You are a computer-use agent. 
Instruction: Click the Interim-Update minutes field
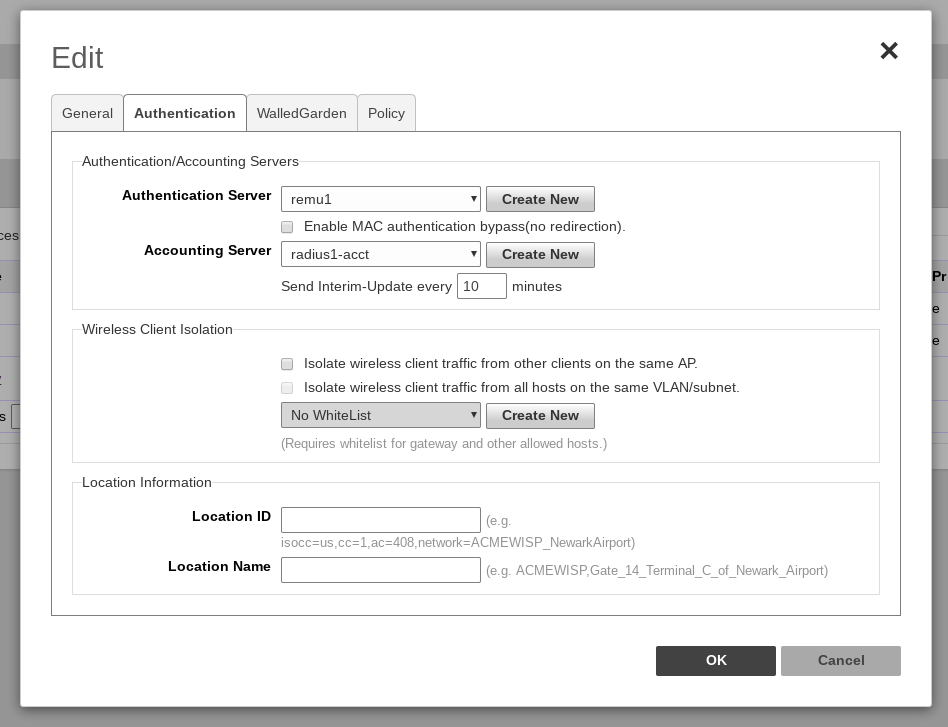click(481, 286)
